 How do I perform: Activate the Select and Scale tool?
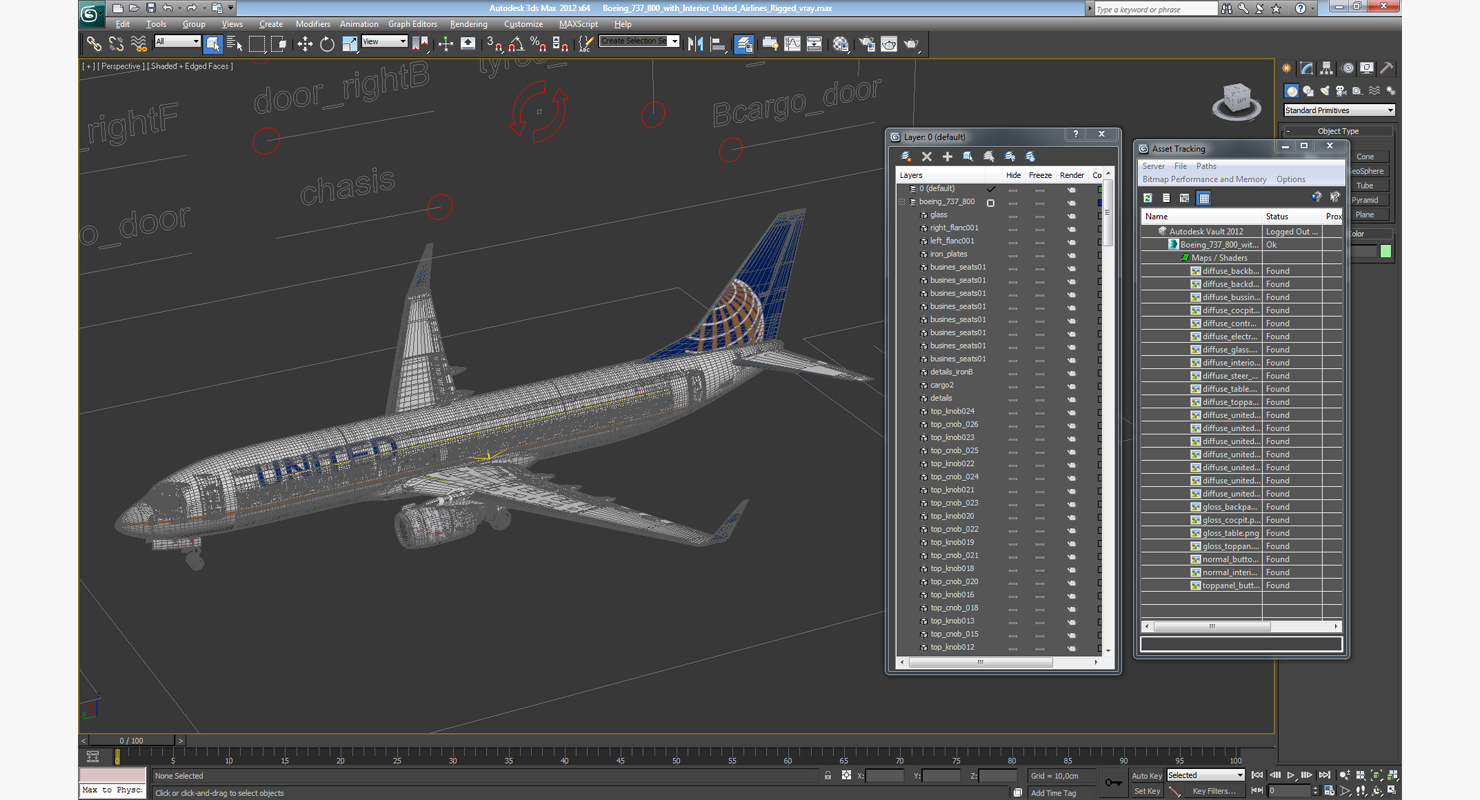(x=349, y=44)
